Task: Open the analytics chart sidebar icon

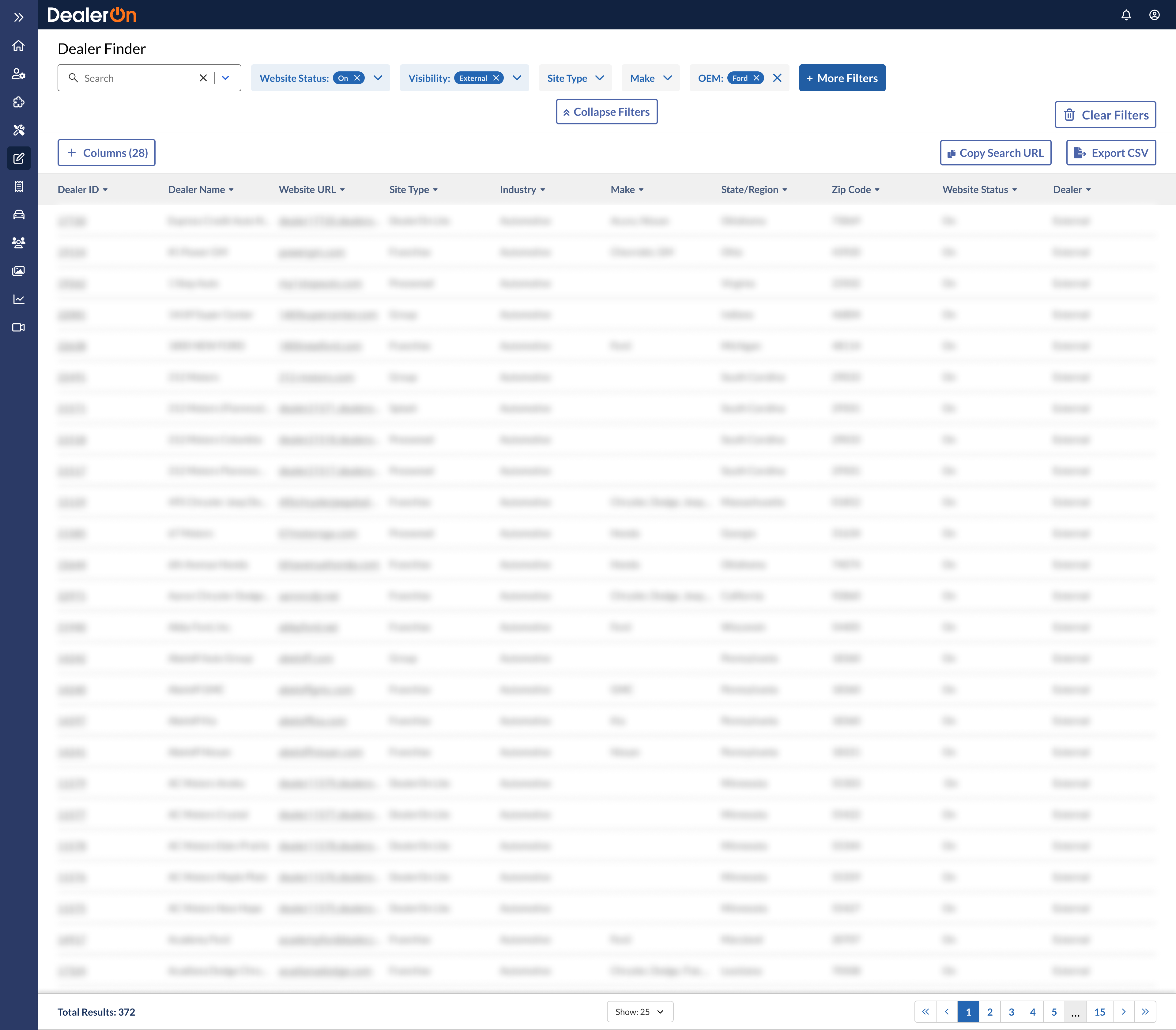Action: 18,299
